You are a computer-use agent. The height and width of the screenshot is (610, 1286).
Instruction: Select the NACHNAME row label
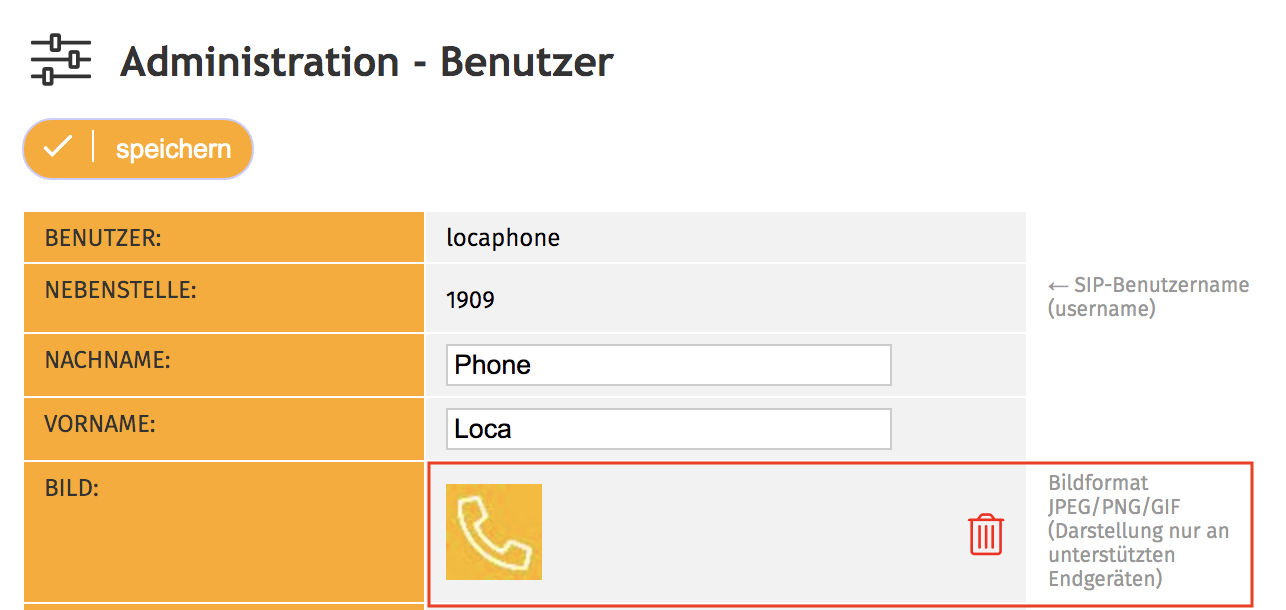point(108,360)
